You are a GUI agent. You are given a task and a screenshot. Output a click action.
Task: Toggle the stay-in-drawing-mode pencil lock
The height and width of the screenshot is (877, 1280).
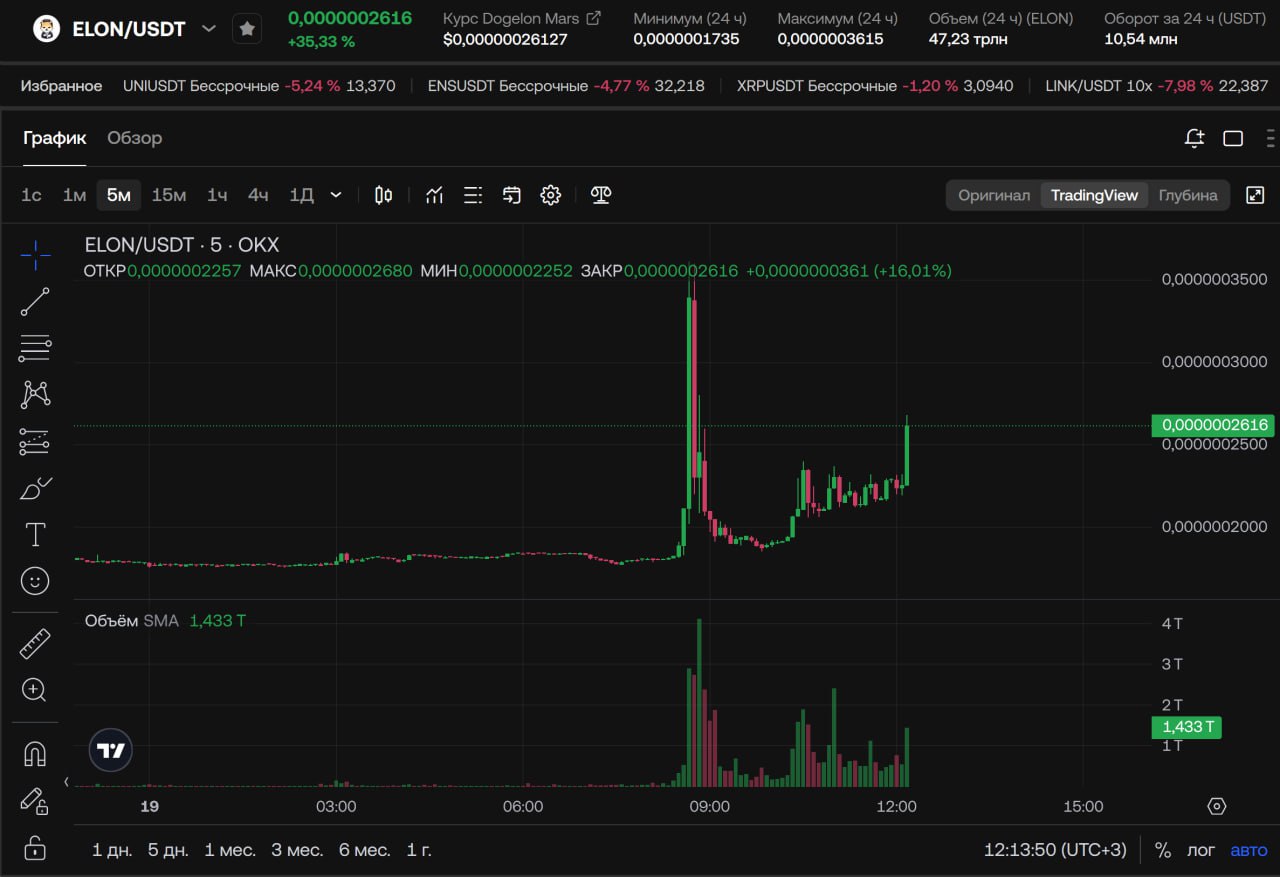click(35, 800)
